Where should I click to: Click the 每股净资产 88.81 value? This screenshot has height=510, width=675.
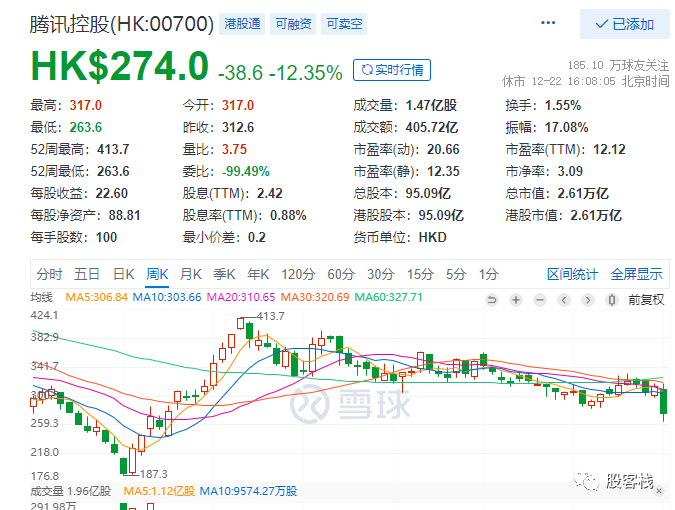tap(124, 215)
